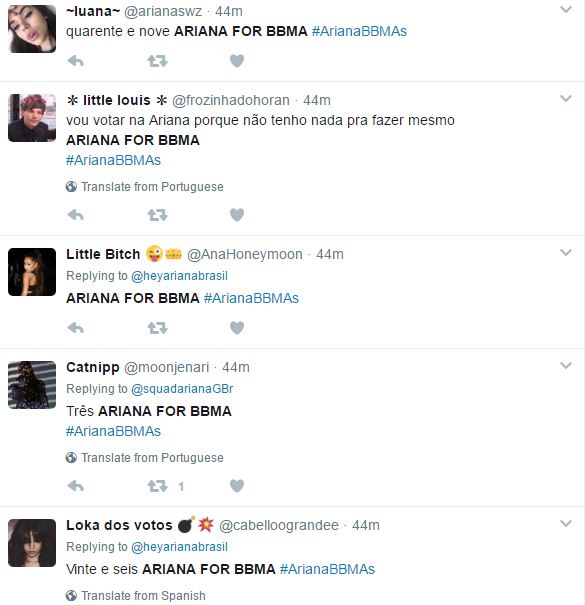This screenshot has height=605, width=585.
Task: Open the ~luana~ tweet options chevron
Action: coord(566,10)
